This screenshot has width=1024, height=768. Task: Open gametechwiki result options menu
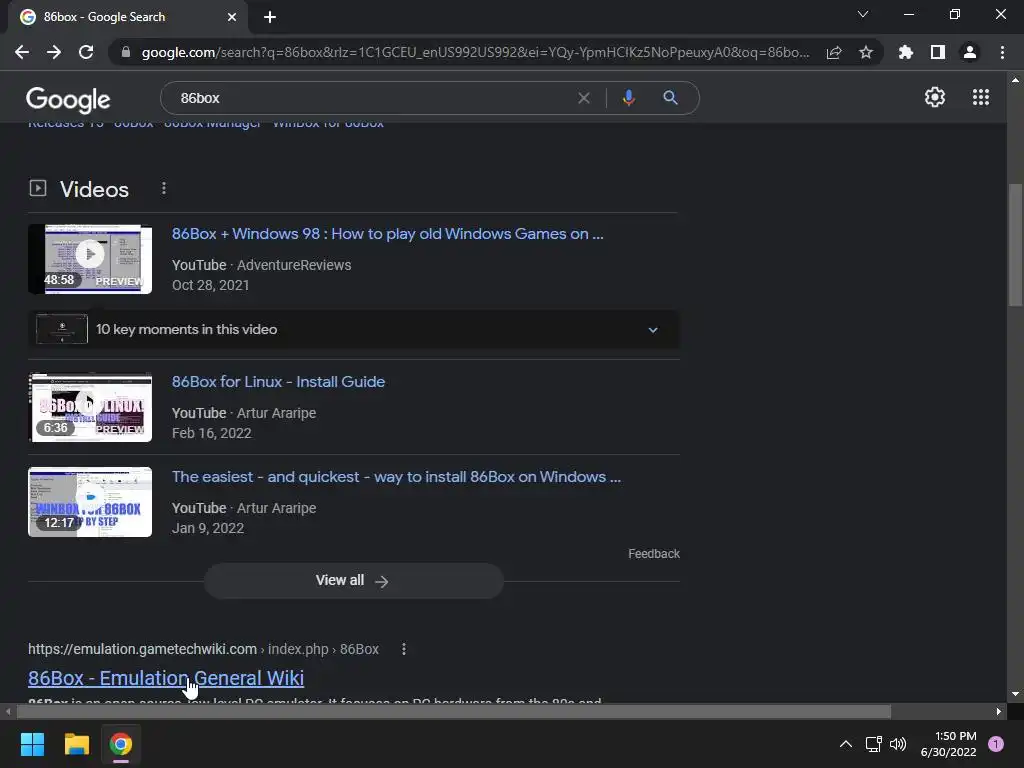[404, 649]
